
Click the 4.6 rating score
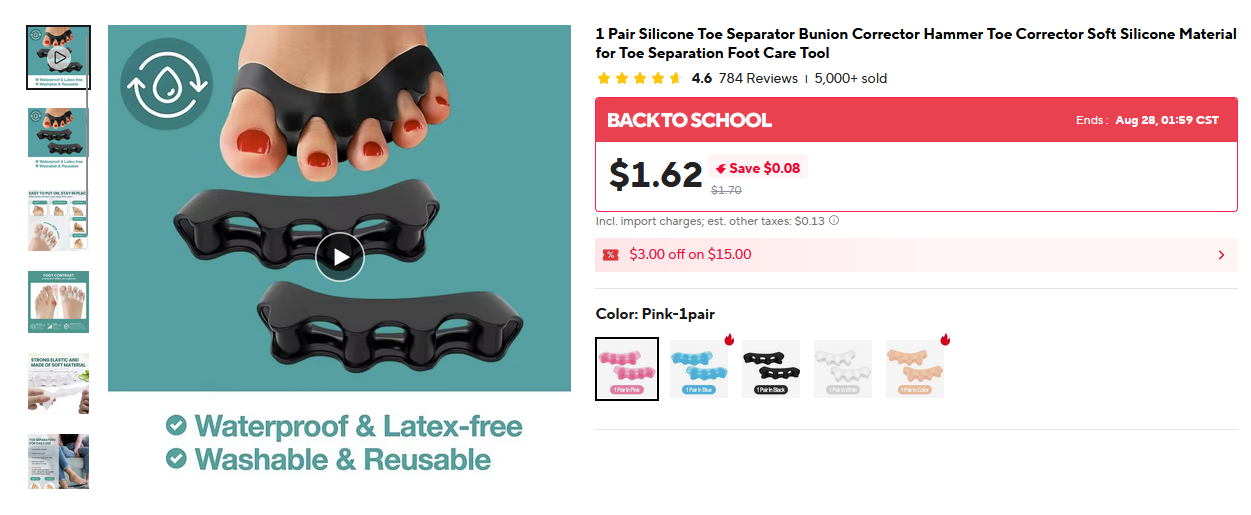[x=701, y=78]
